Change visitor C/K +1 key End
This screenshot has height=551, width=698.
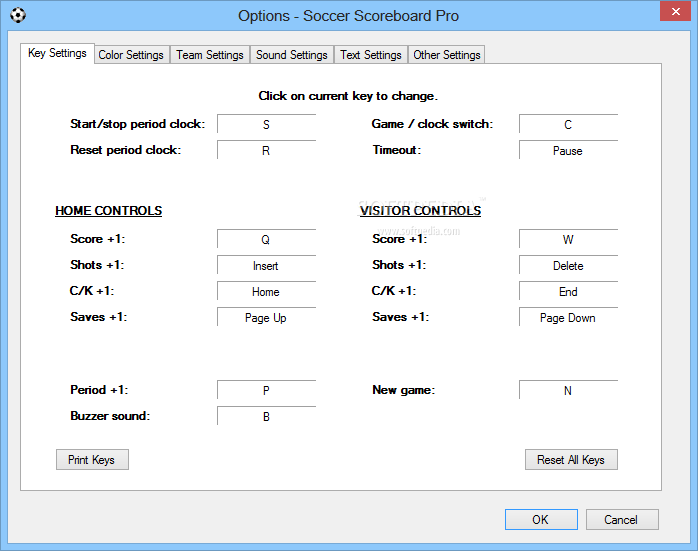click(x=568, y=292)
